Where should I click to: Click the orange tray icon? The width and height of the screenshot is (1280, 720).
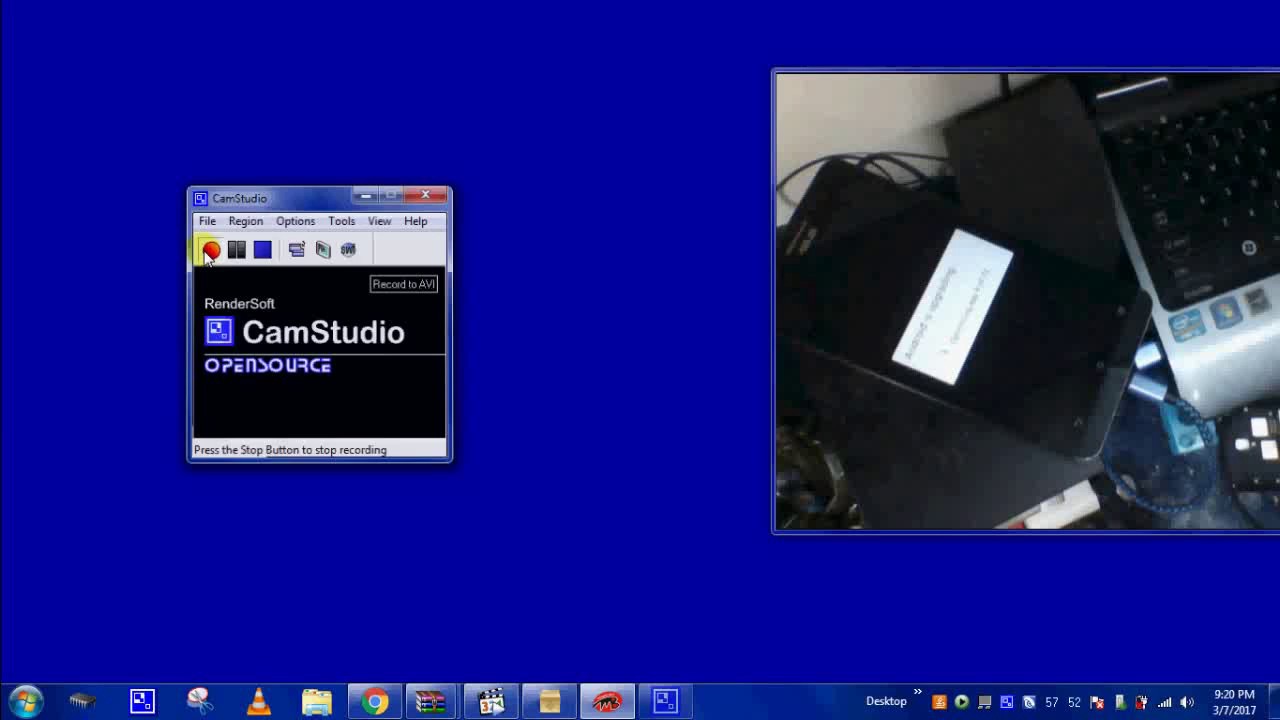tap(939, 702)
